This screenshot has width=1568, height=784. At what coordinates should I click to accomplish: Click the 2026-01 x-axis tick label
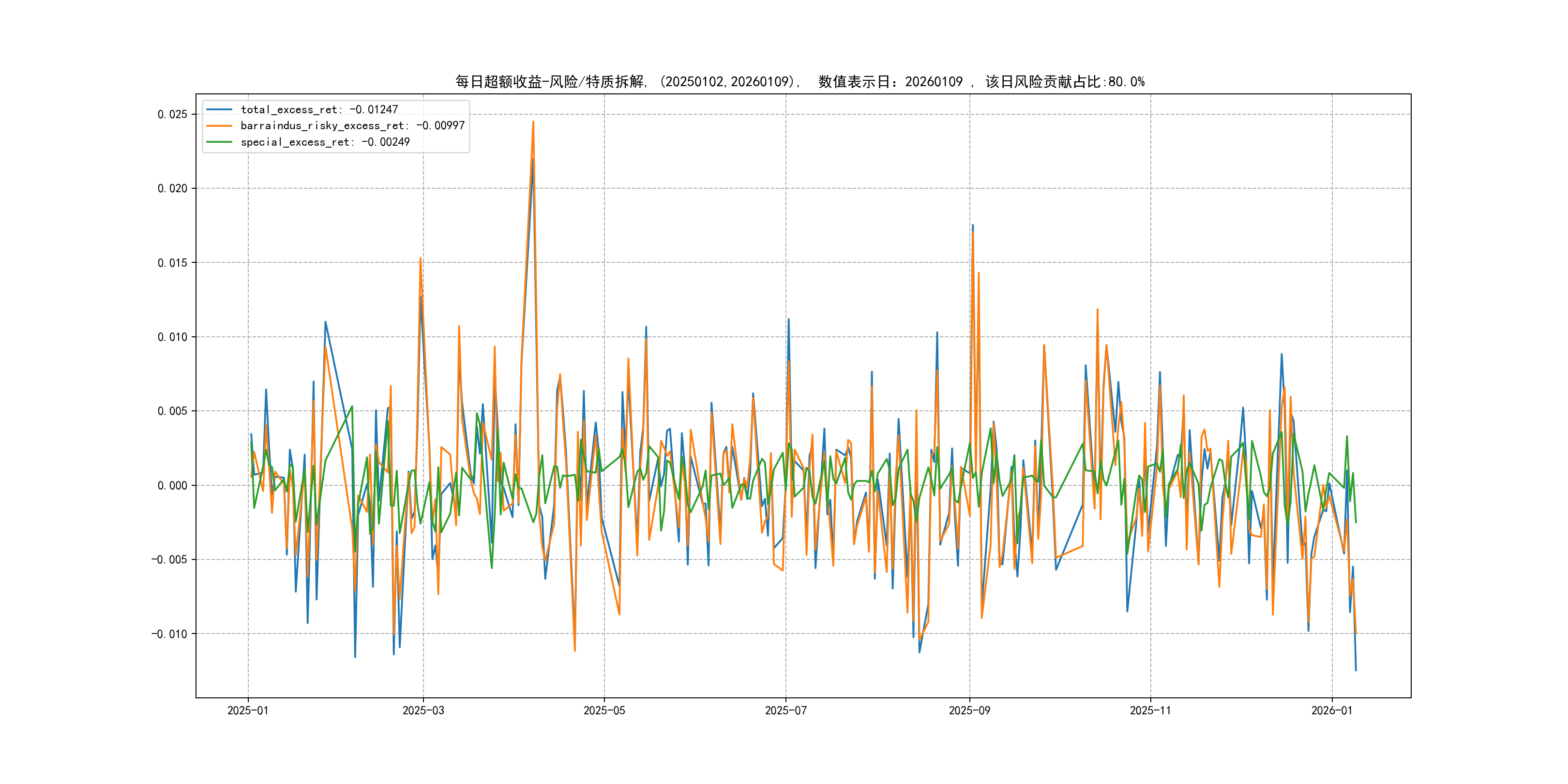[x=1331, y=710]
